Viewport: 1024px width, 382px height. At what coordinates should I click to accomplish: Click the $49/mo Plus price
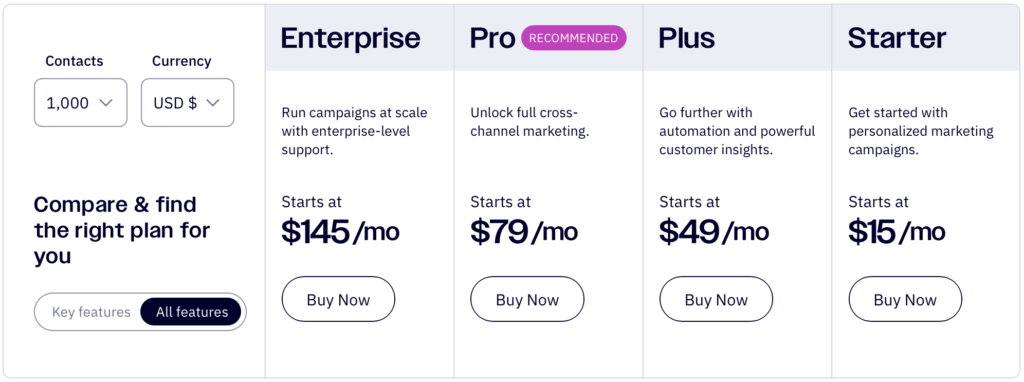coord(714,231)
